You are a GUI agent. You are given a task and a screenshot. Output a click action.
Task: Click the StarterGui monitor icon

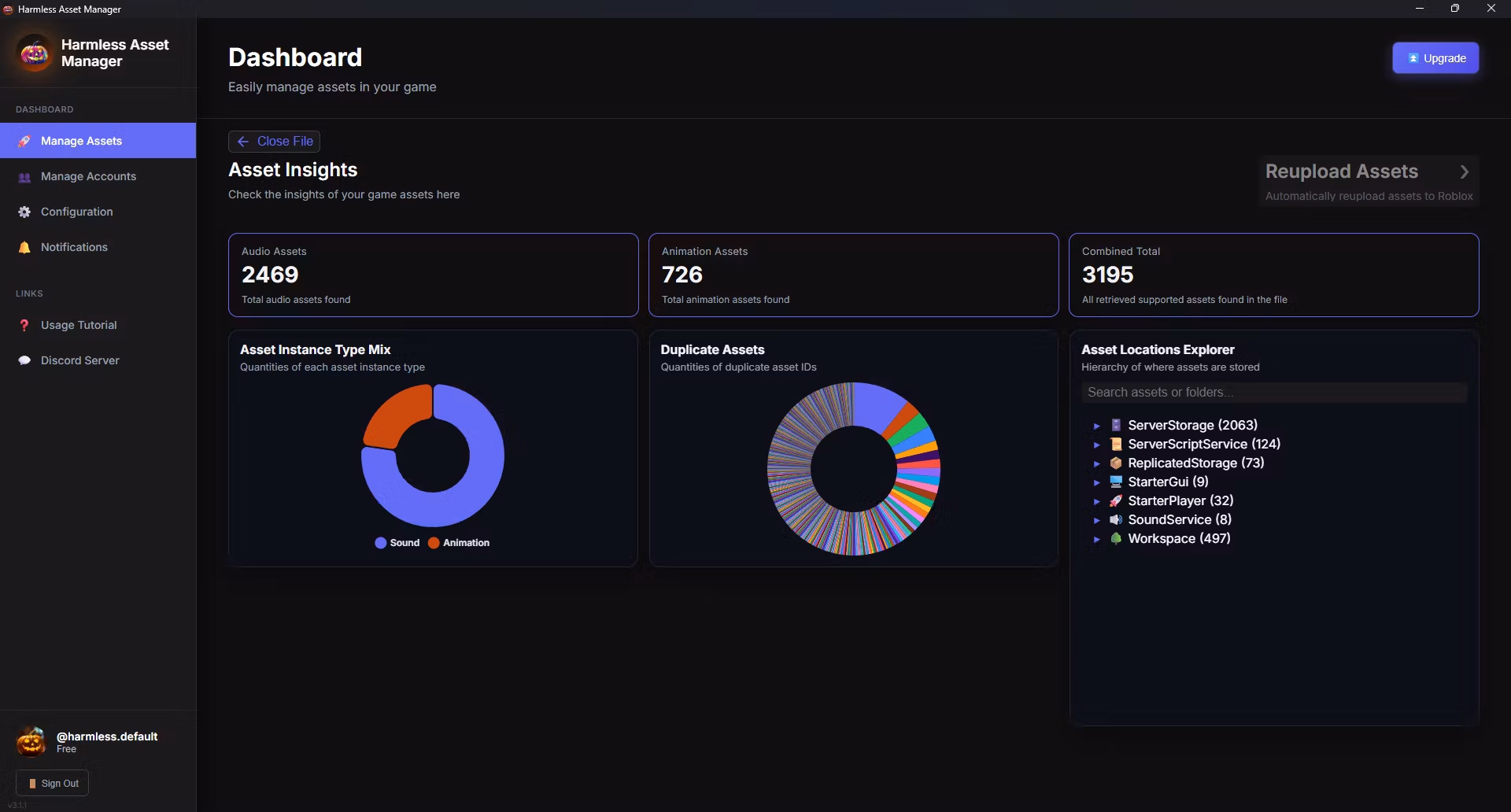[x=1115, y=482]
